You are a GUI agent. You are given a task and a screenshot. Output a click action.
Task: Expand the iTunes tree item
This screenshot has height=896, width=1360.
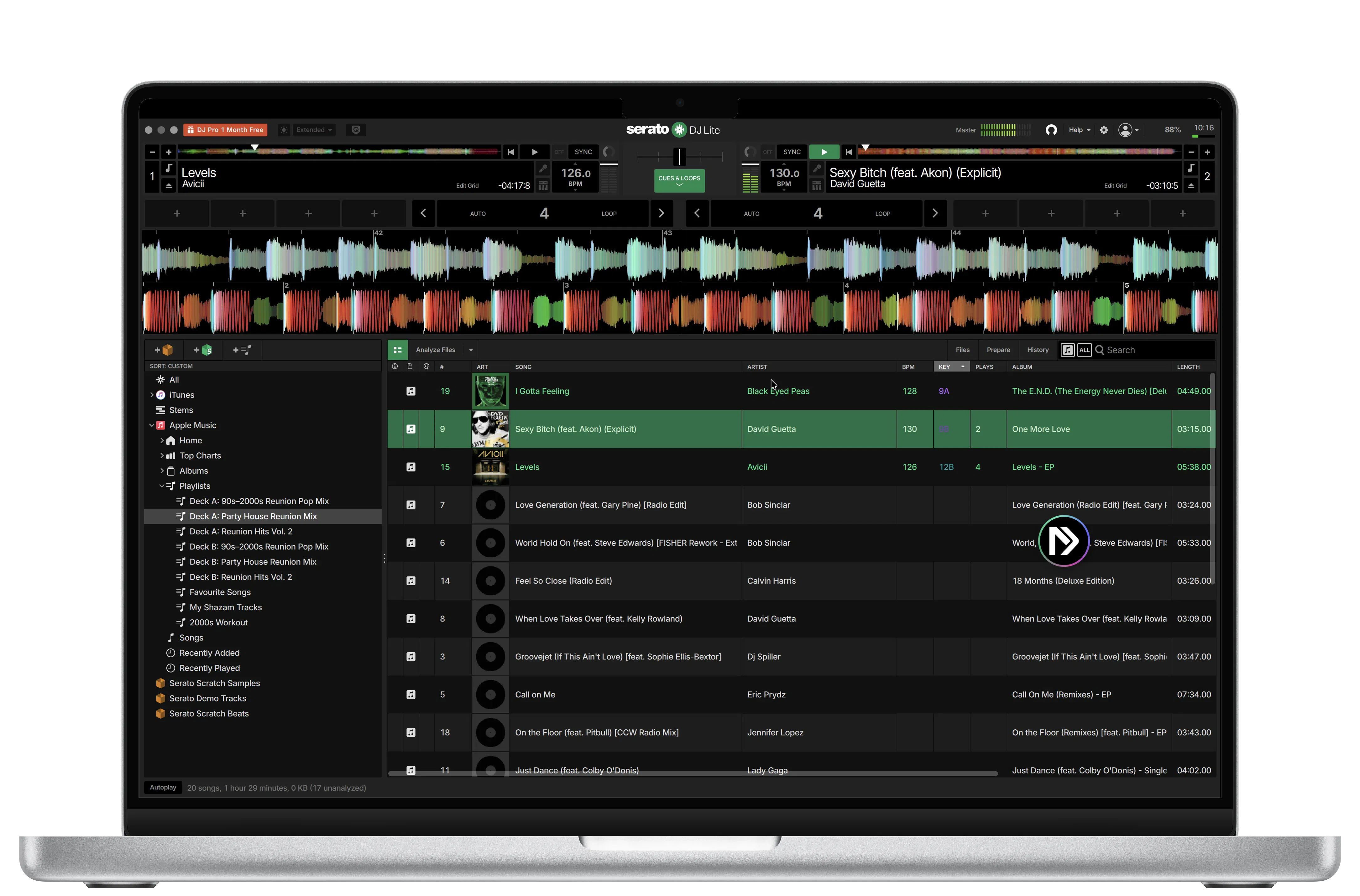(x=151, y=395)
